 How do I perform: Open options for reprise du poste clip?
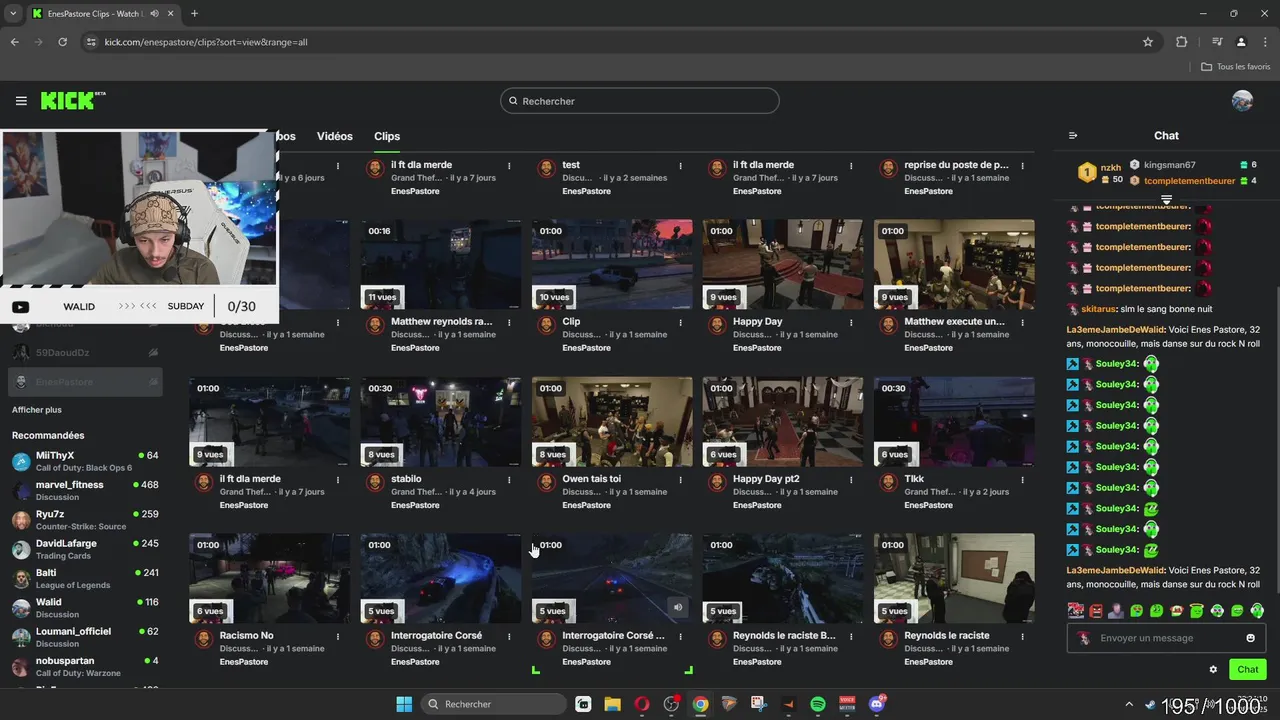pyautogui.click(x=1022, y=165)
